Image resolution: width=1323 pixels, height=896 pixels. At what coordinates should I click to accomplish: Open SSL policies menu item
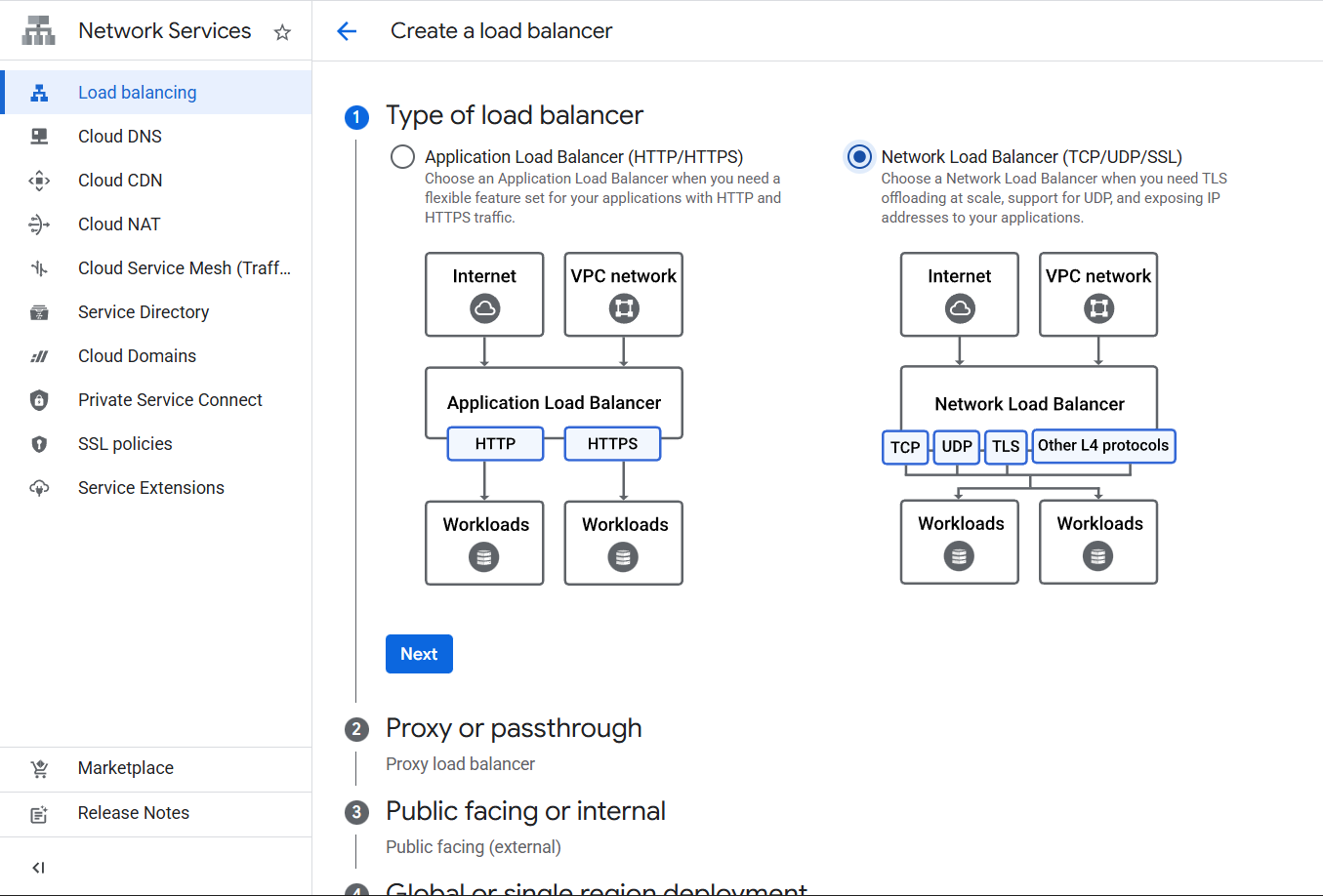125,444
